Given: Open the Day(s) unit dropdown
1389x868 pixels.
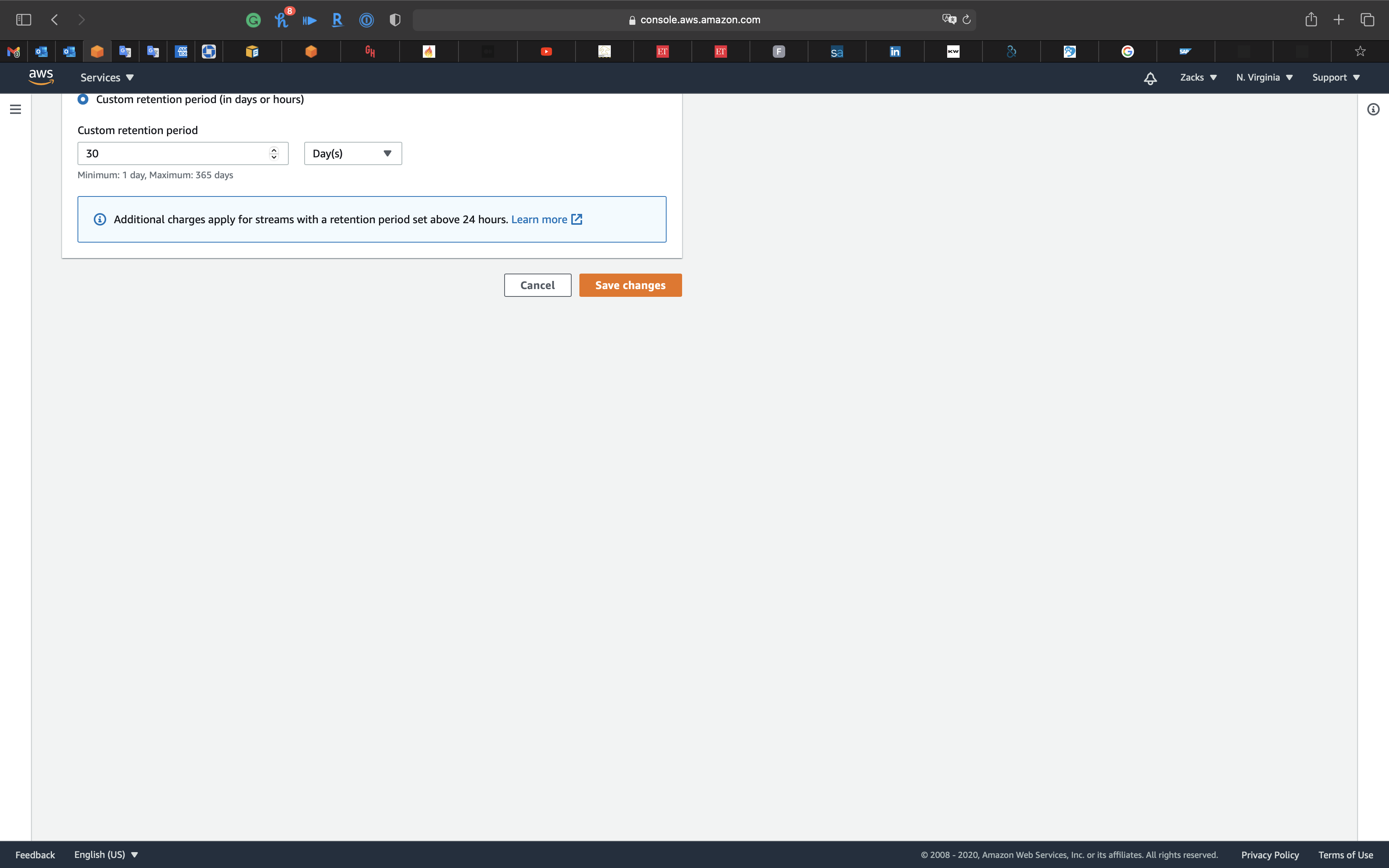Looking at the screenshot, I should 352,153.
